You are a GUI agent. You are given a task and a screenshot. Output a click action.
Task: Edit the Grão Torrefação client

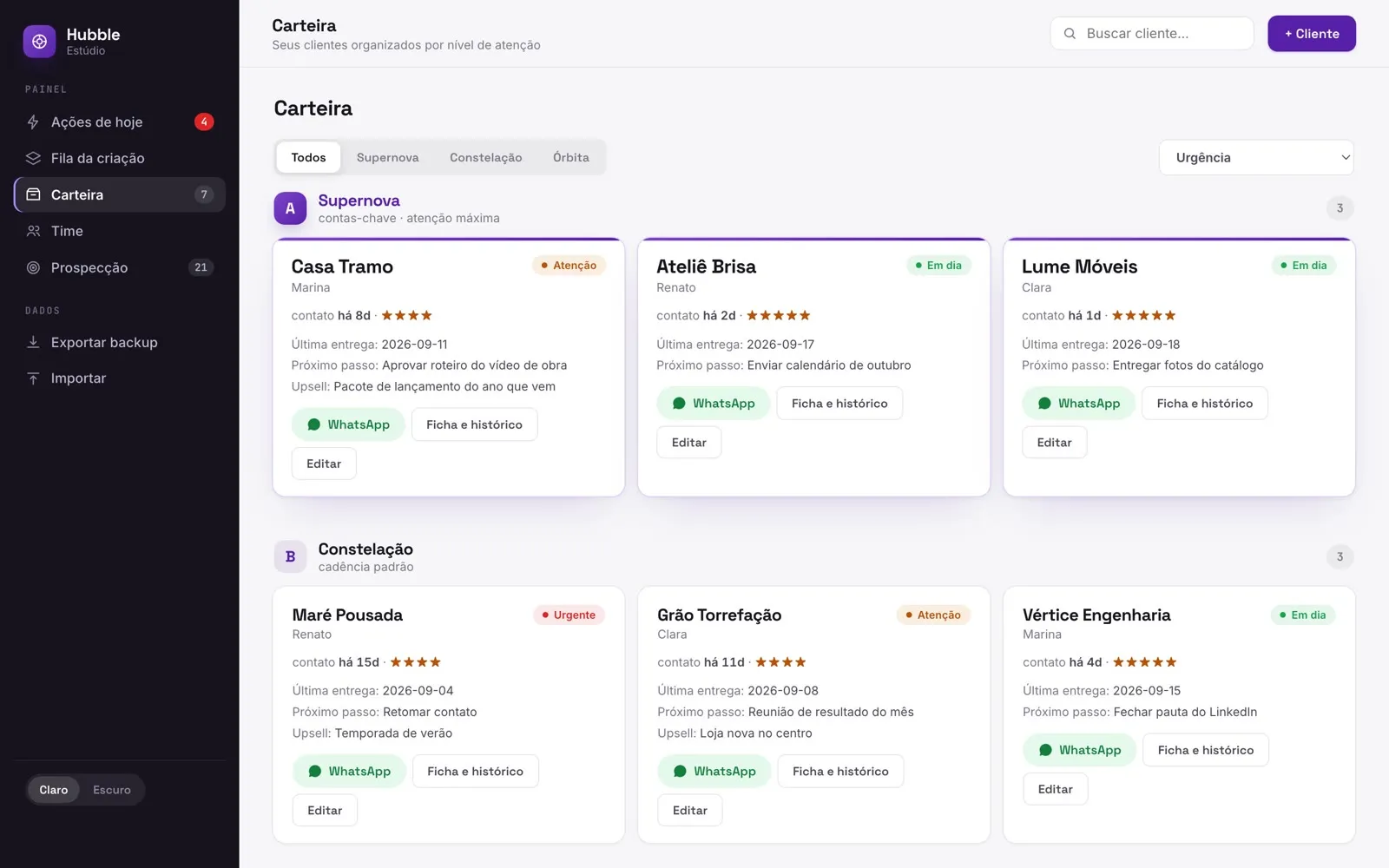pyautogui.click(x=689, y=810)
